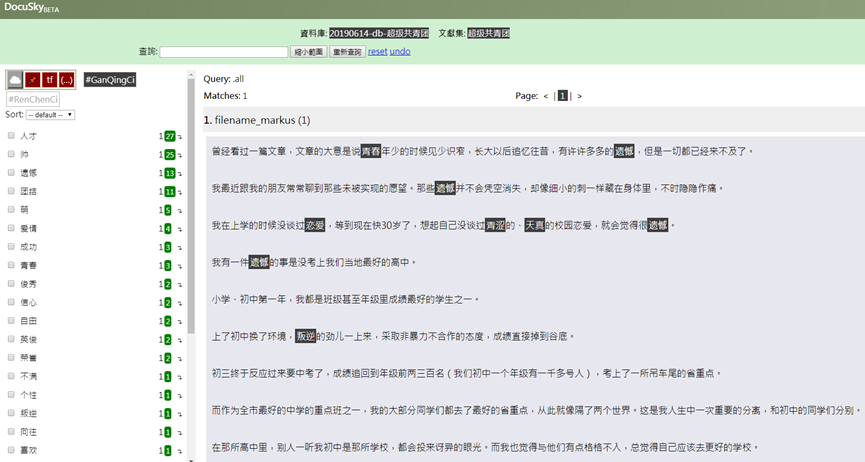Open the Sort default dropdown
865x462 pixels.
(52, 115)
